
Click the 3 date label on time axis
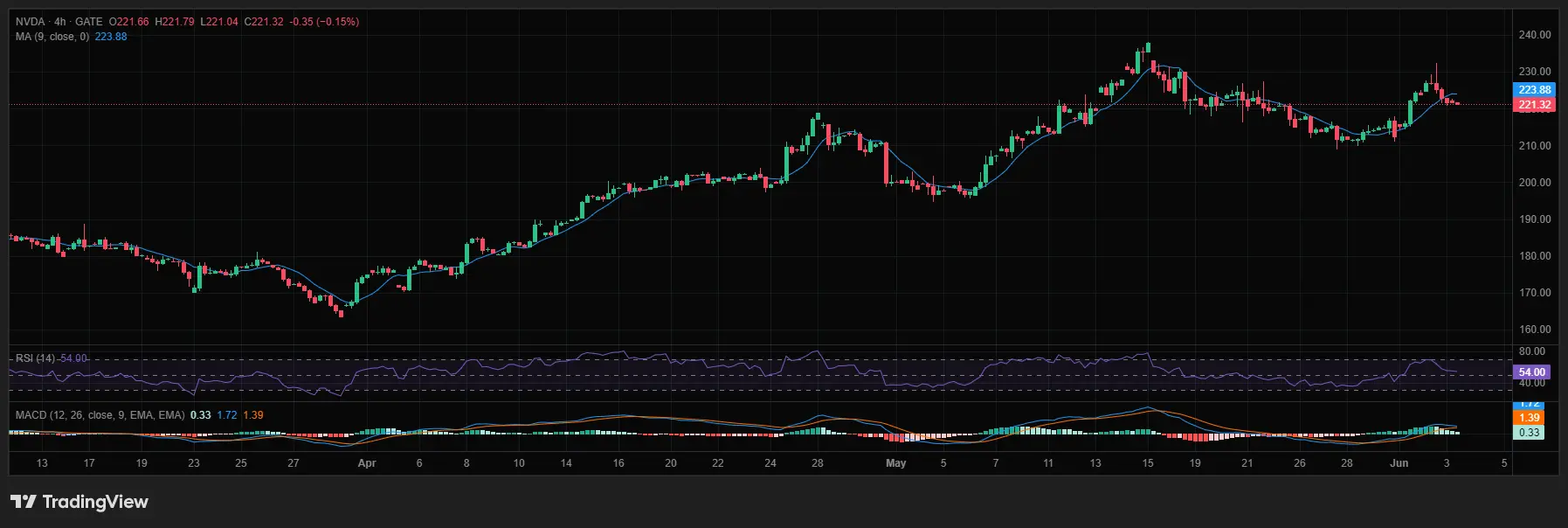point(1447,463)
